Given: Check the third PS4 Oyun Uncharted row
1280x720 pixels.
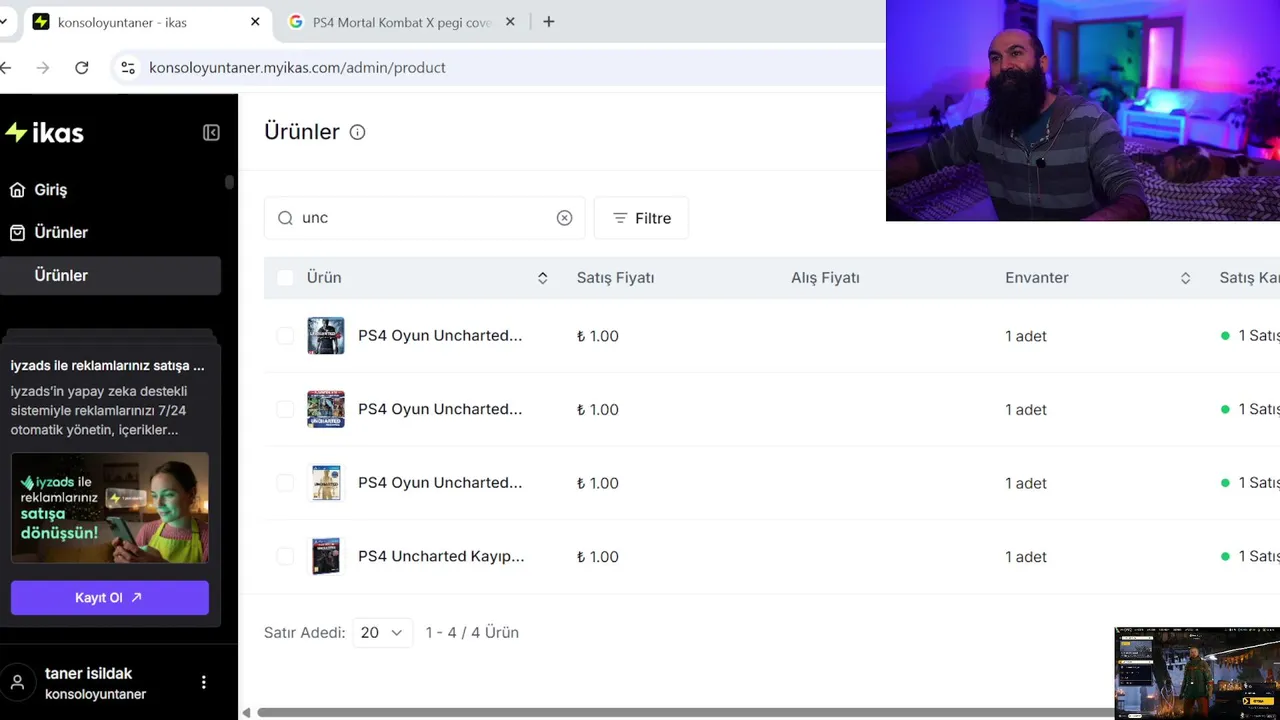Looking at the screenshot, I should point(285,483).
